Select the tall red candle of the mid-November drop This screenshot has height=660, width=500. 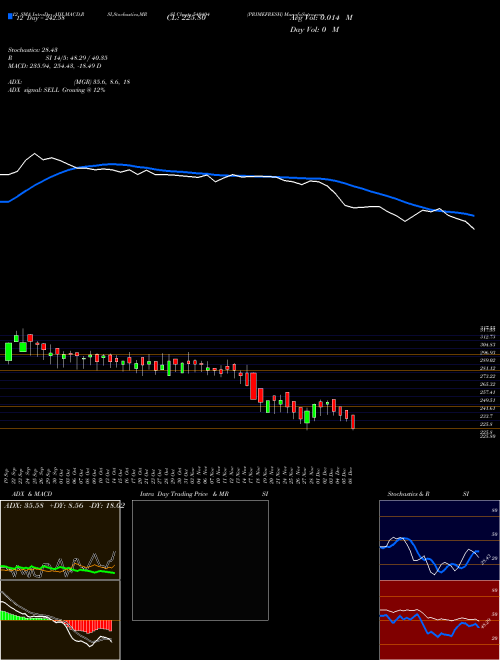(x=253, y=386)
